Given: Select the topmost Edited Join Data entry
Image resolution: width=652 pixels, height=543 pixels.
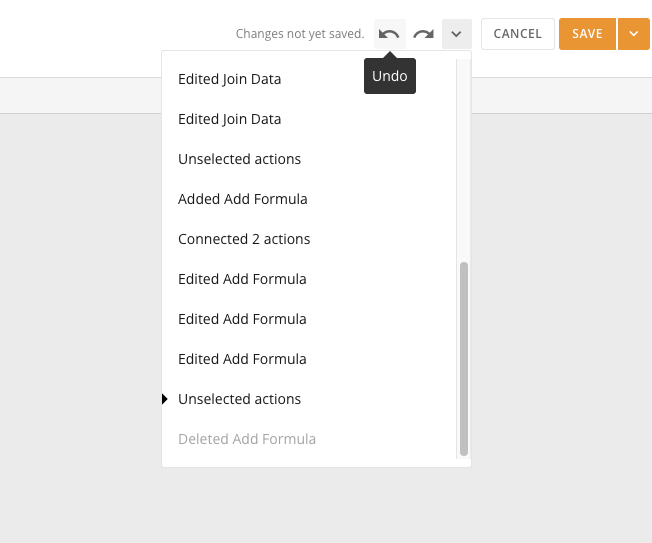Looking at the screenshot, I should 229,79.
